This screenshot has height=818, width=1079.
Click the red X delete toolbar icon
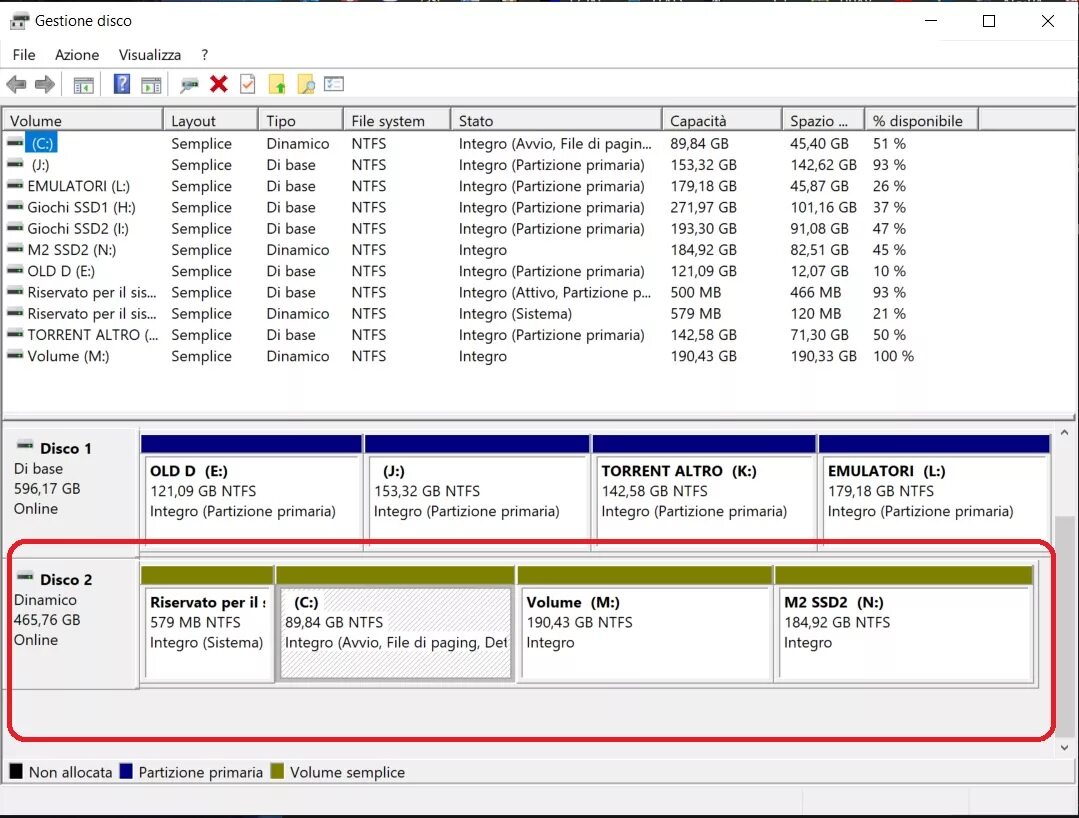coord(219,84)
